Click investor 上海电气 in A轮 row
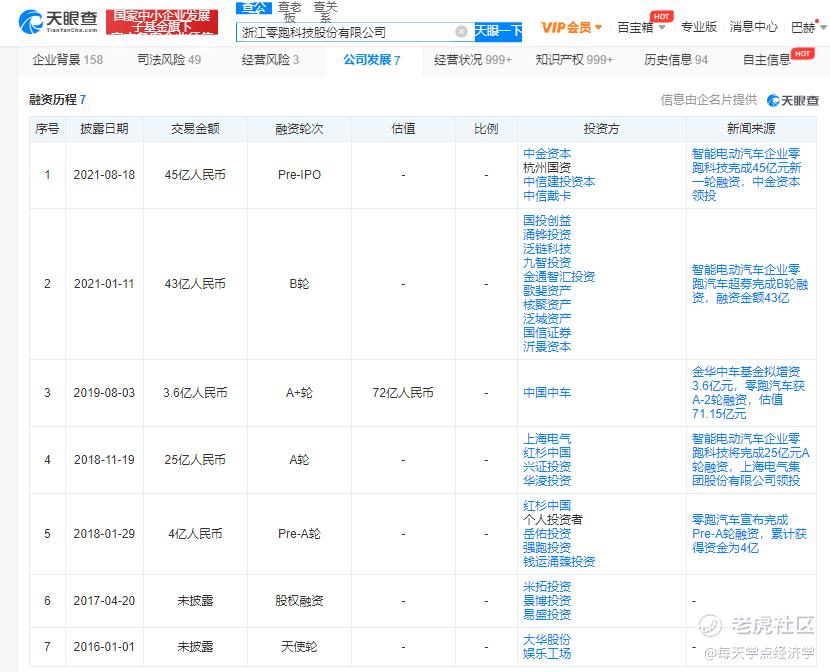830x672 pixels. point(547,438)
